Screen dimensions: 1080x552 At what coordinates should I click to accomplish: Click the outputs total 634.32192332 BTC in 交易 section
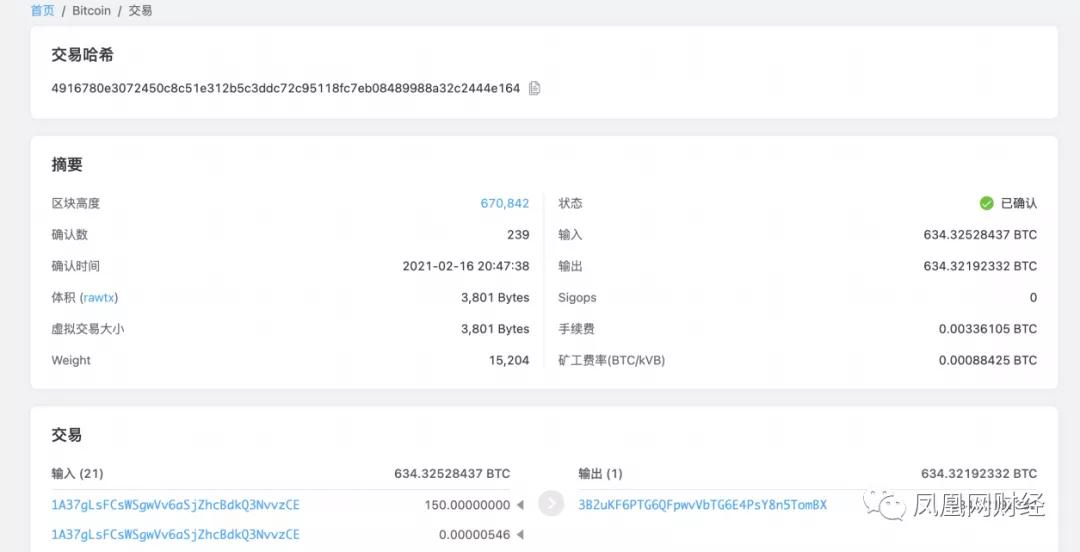979,473
